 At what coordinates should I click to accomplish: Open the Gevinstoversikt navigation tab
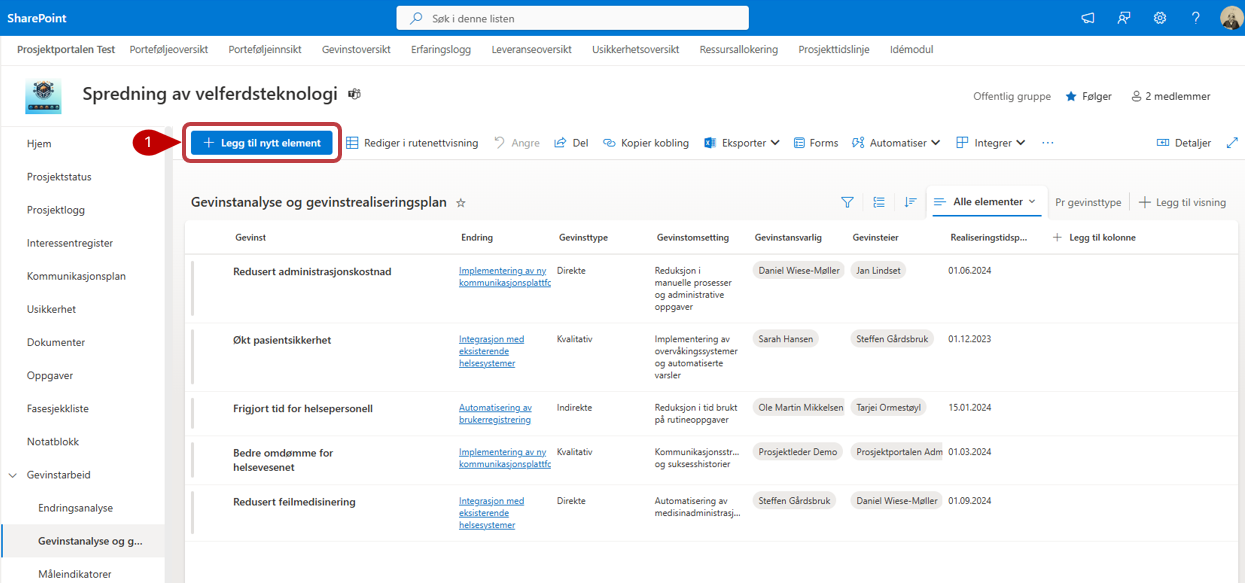pos(355,49)
